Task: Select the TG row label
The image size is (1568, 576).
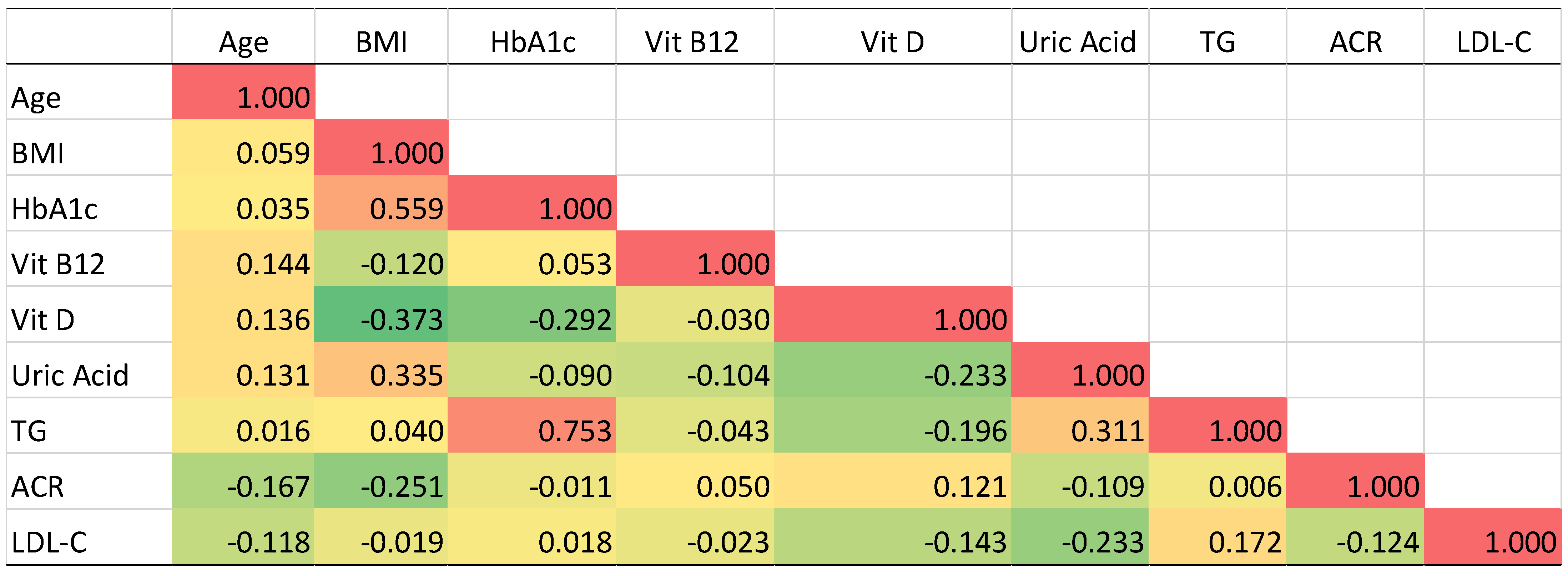Action: pos(29,431)
